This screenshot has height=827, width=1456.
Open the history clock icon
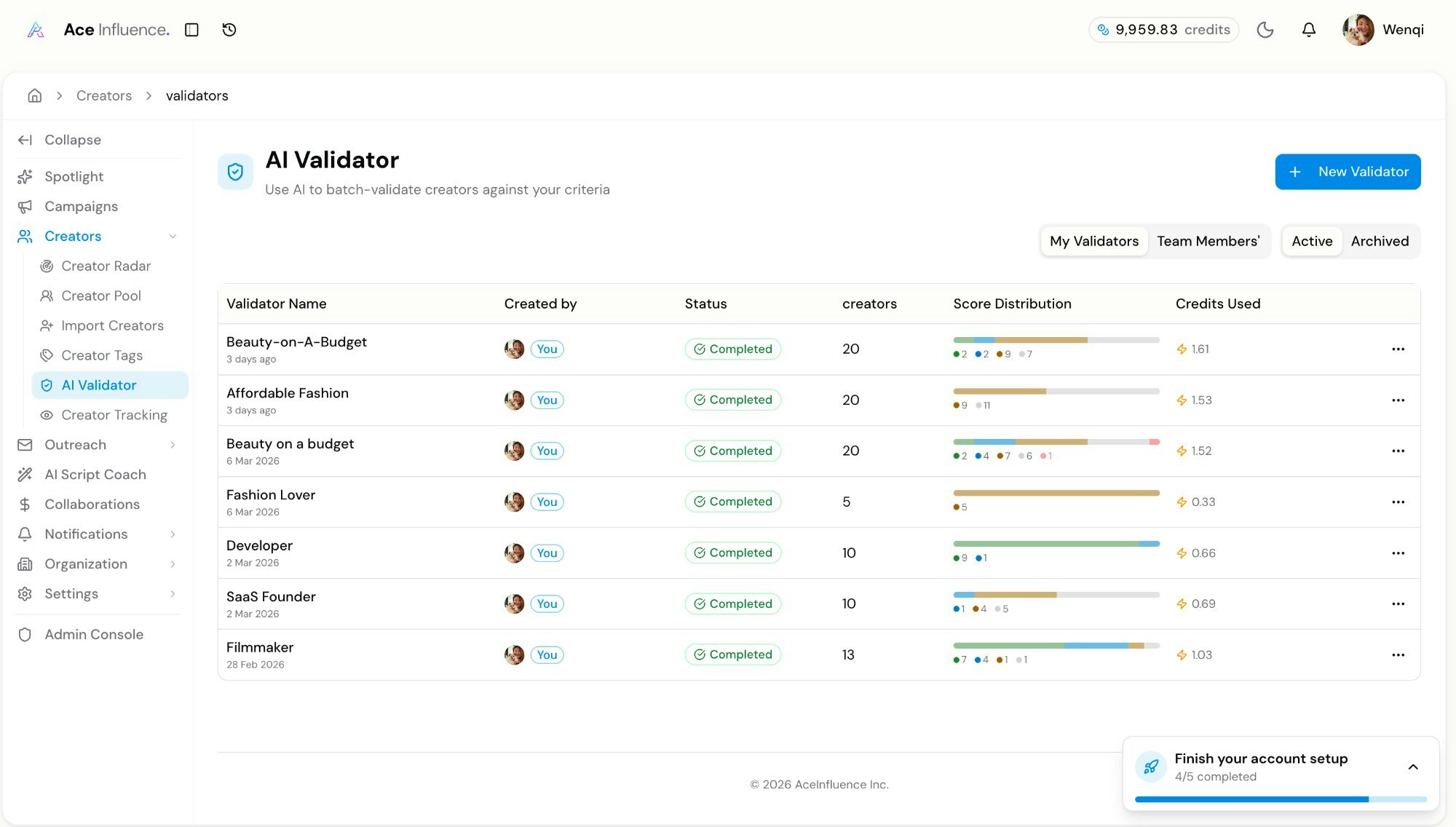pos(229,30)
